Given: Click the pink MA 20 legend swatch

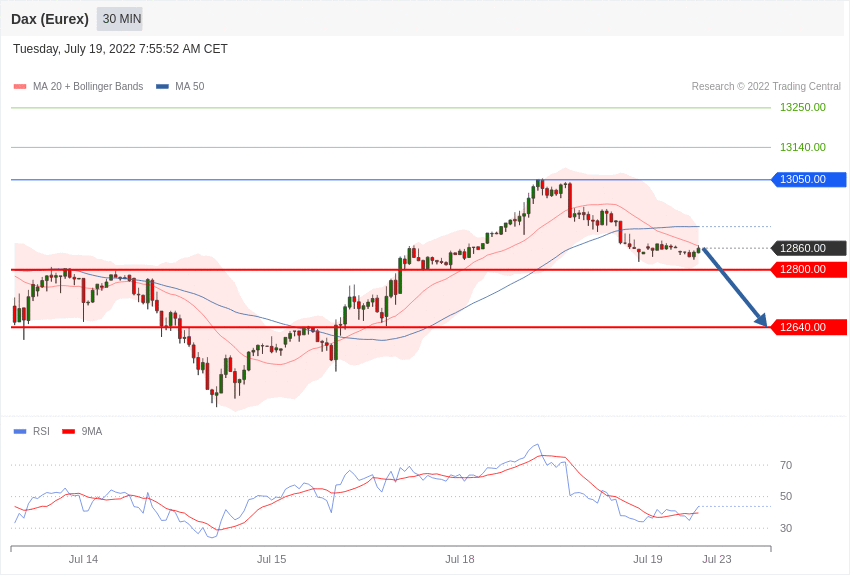Looking at the screenshot, I should point(20,87).
